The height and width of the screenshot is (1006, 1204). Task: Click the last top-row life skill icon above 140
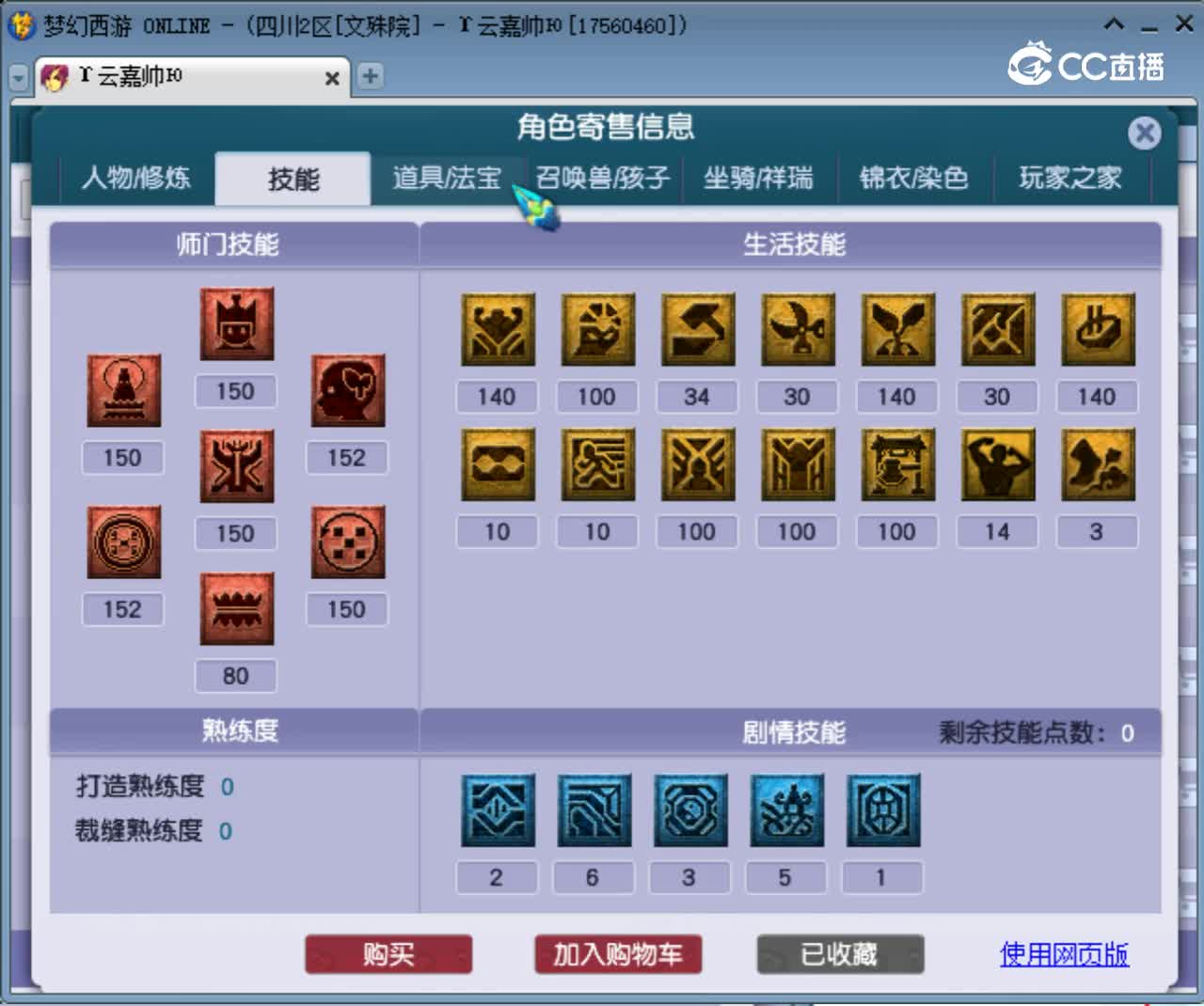tap(1098, 329)
